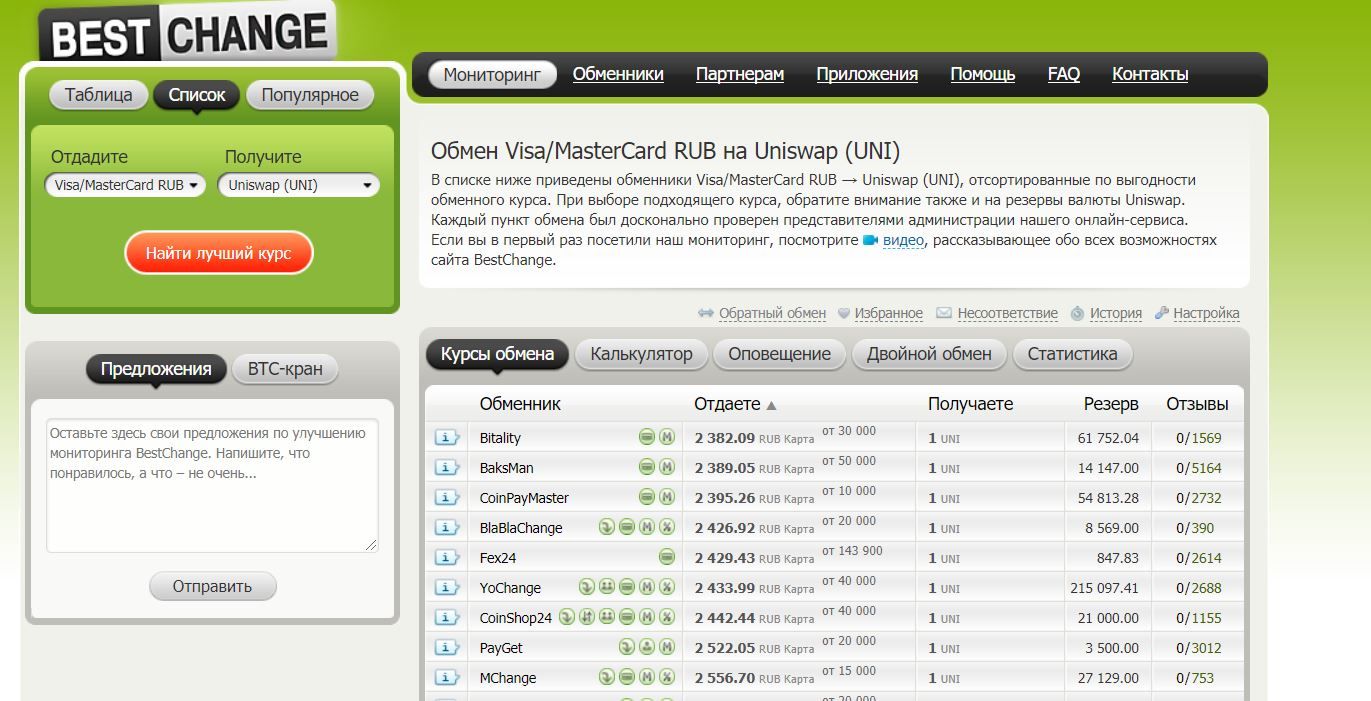
Task: Click the card icon in Bitality row
Action: click(647, 437)
